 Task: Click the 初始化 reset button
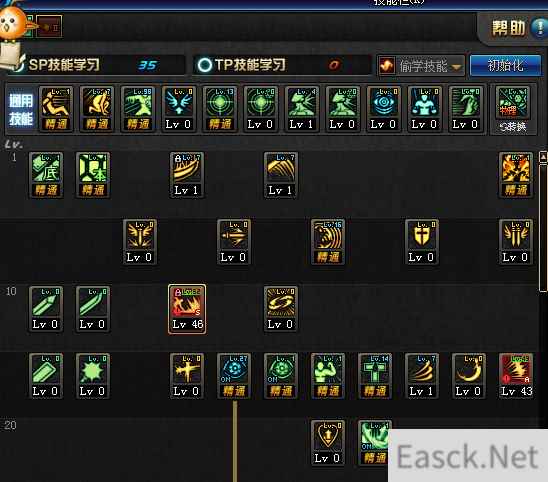pyautogui.click(x=505, y=65)
